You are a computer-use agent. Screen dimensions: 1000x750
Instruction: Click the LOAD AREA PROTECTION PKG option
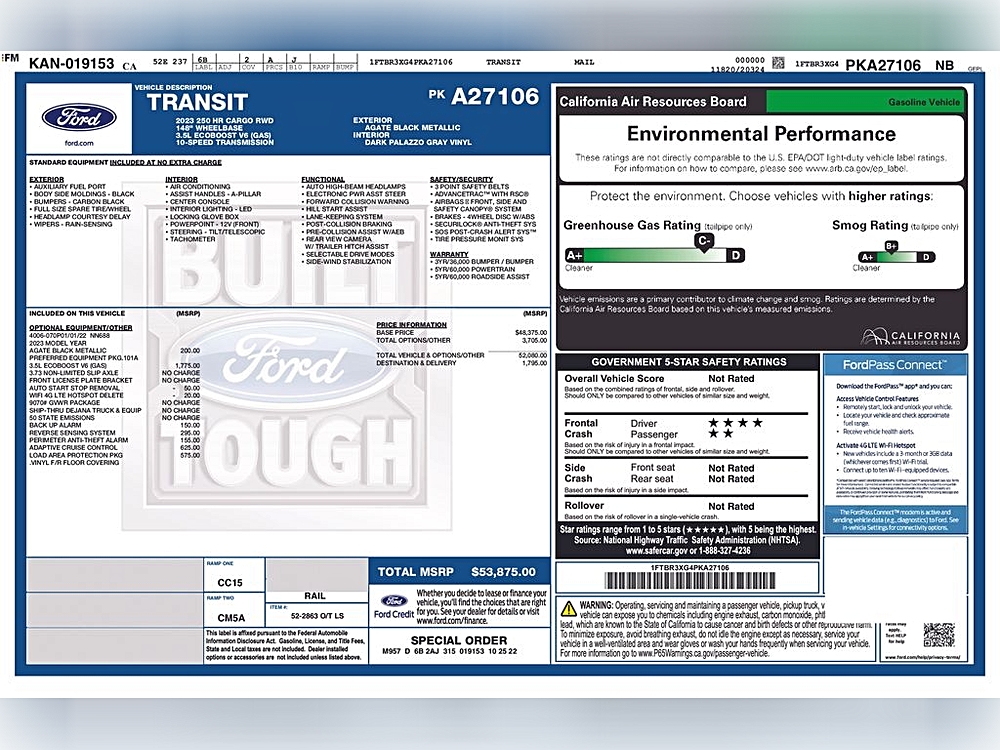114,455
